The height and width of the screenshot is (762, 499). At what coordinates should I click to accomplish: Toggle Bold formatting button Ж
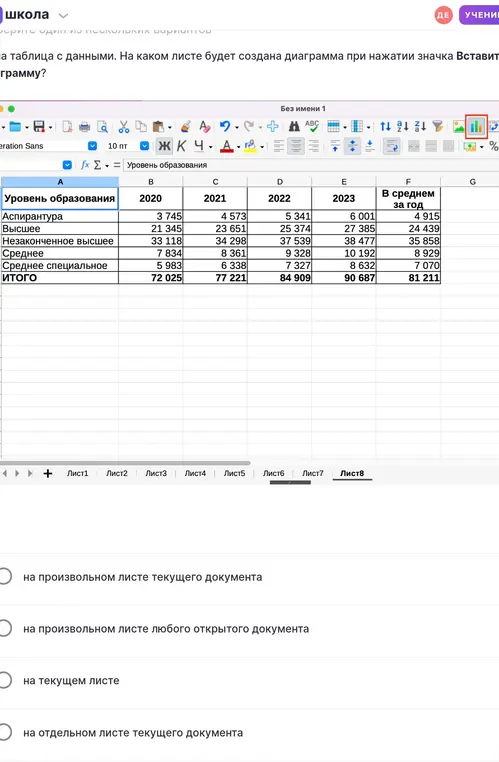164,146
